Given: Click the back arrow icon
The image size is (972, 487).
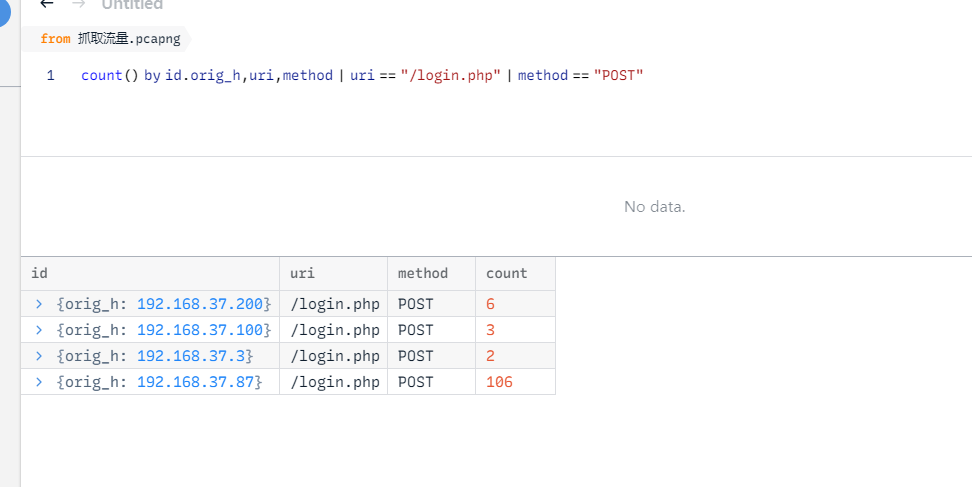Looking at the screenshot, I should 47,4.
